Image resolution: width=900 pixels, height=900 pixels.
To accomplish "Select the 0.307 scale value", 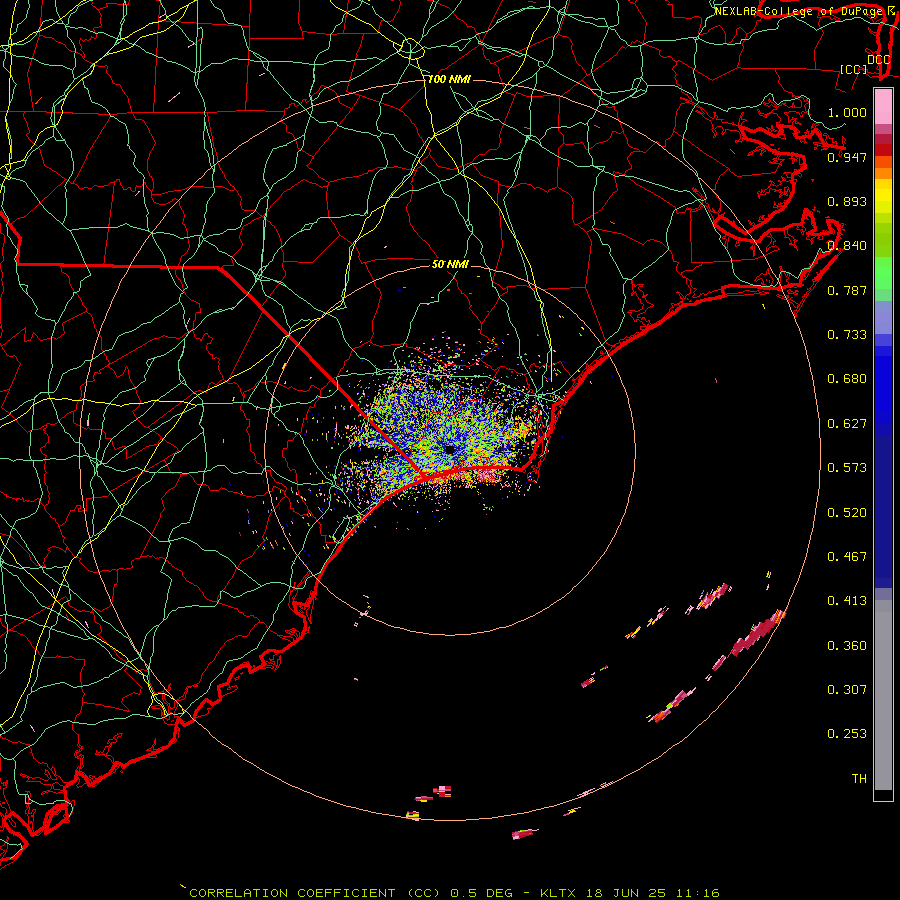I will [x=847, y=690].
